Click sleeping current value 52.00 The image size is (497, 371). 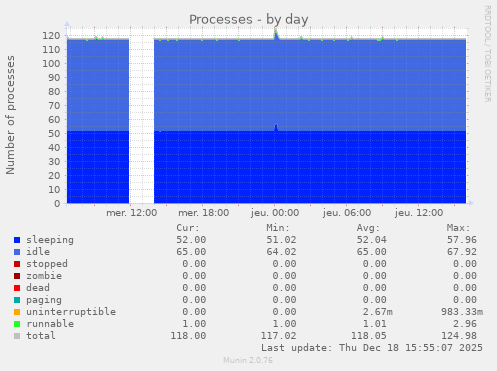coord(191,240)
